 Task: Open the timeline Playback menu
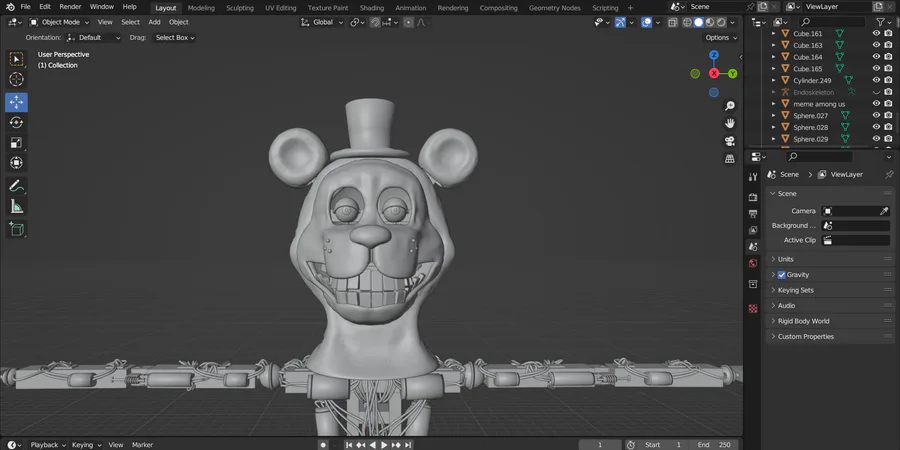[x=47, y=445]
